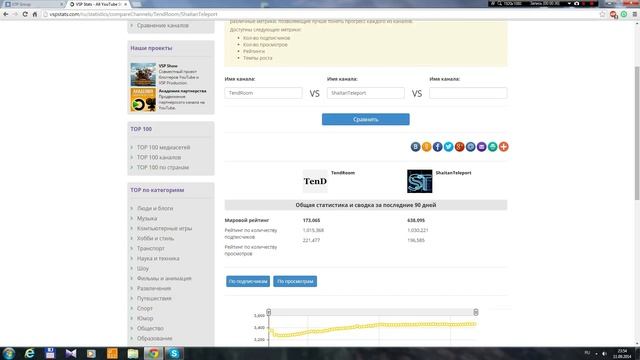Click the green print share icon
This screenshot has height=360, width=640.
click(x=493, y=147)
